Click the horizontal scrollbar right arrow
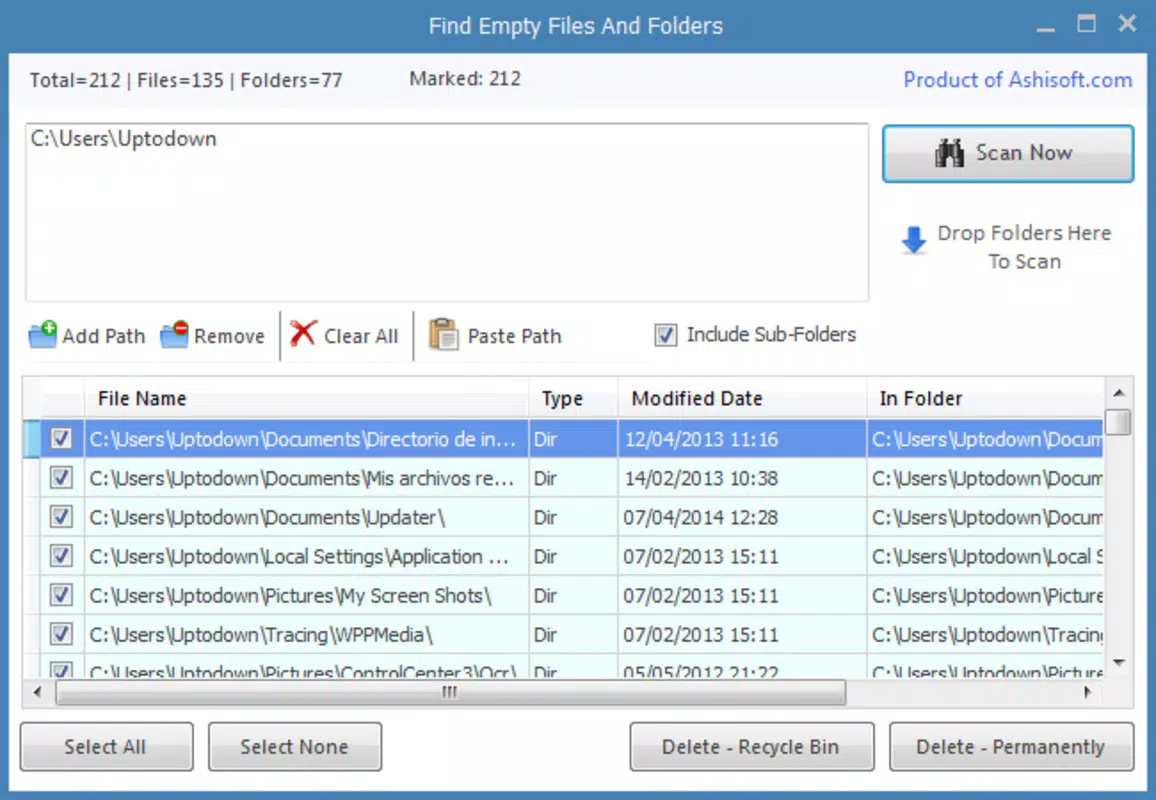1156x800 pixels. pos(1087,692)
